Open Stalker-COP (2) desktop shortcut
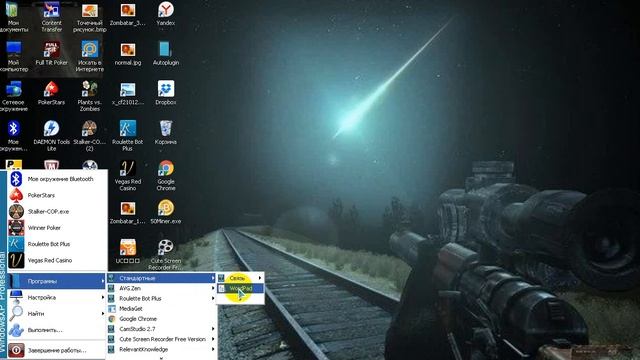 pyautogui.click(x=89, y=136)
